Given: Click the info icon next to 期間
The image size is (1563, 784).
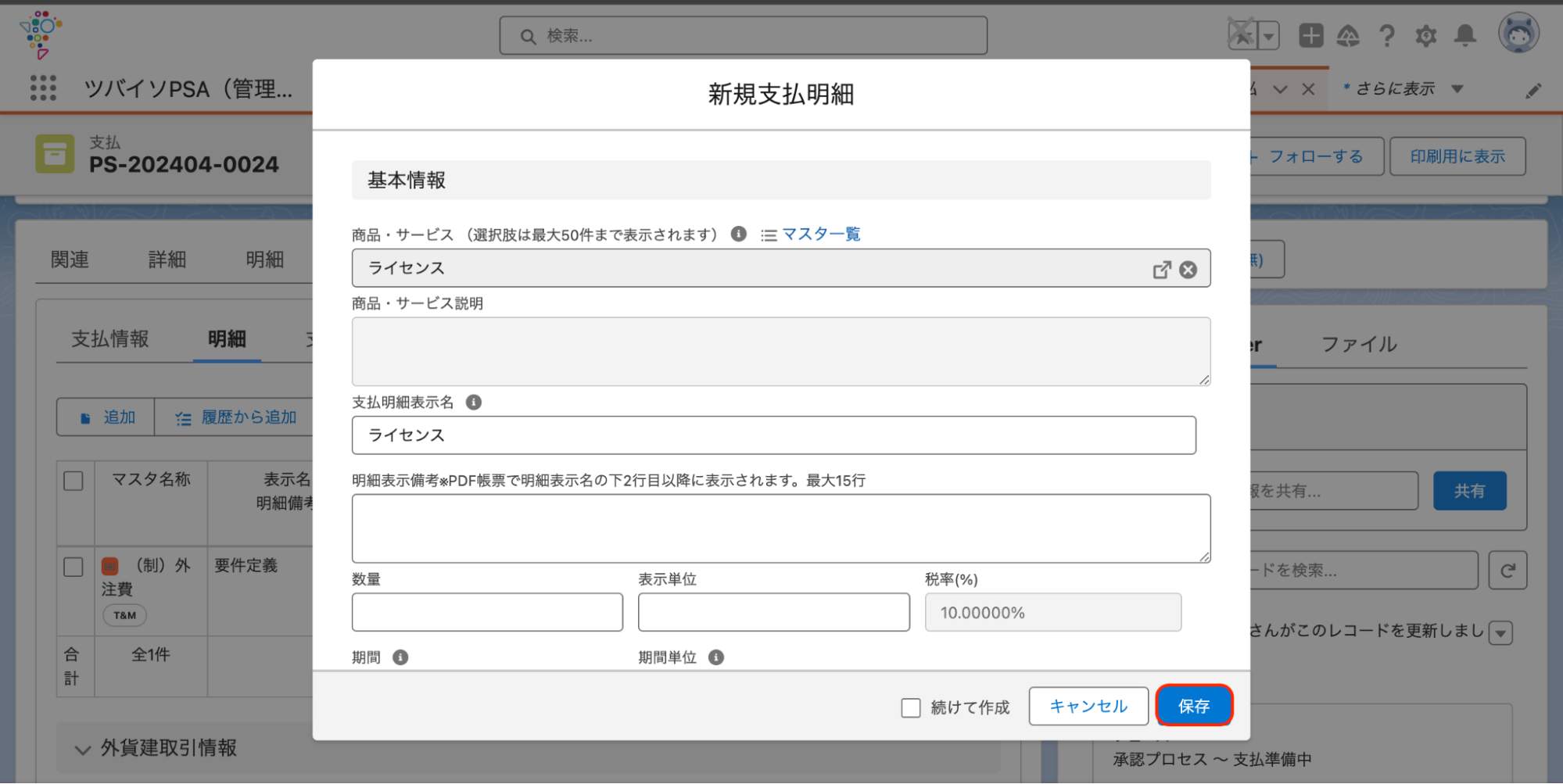Looking at the screenshot, I should click(x=400, y=657).
